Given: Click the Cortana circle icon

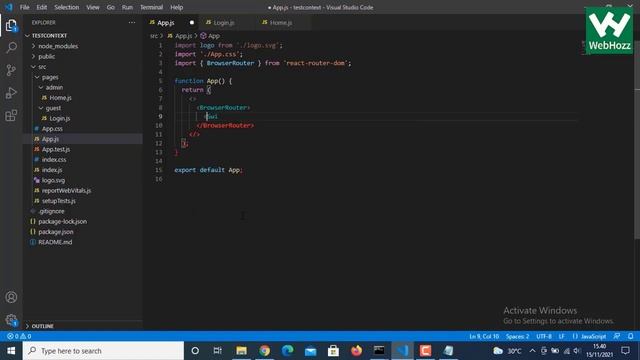Looking at the screenshot, I should click(195, 351).
